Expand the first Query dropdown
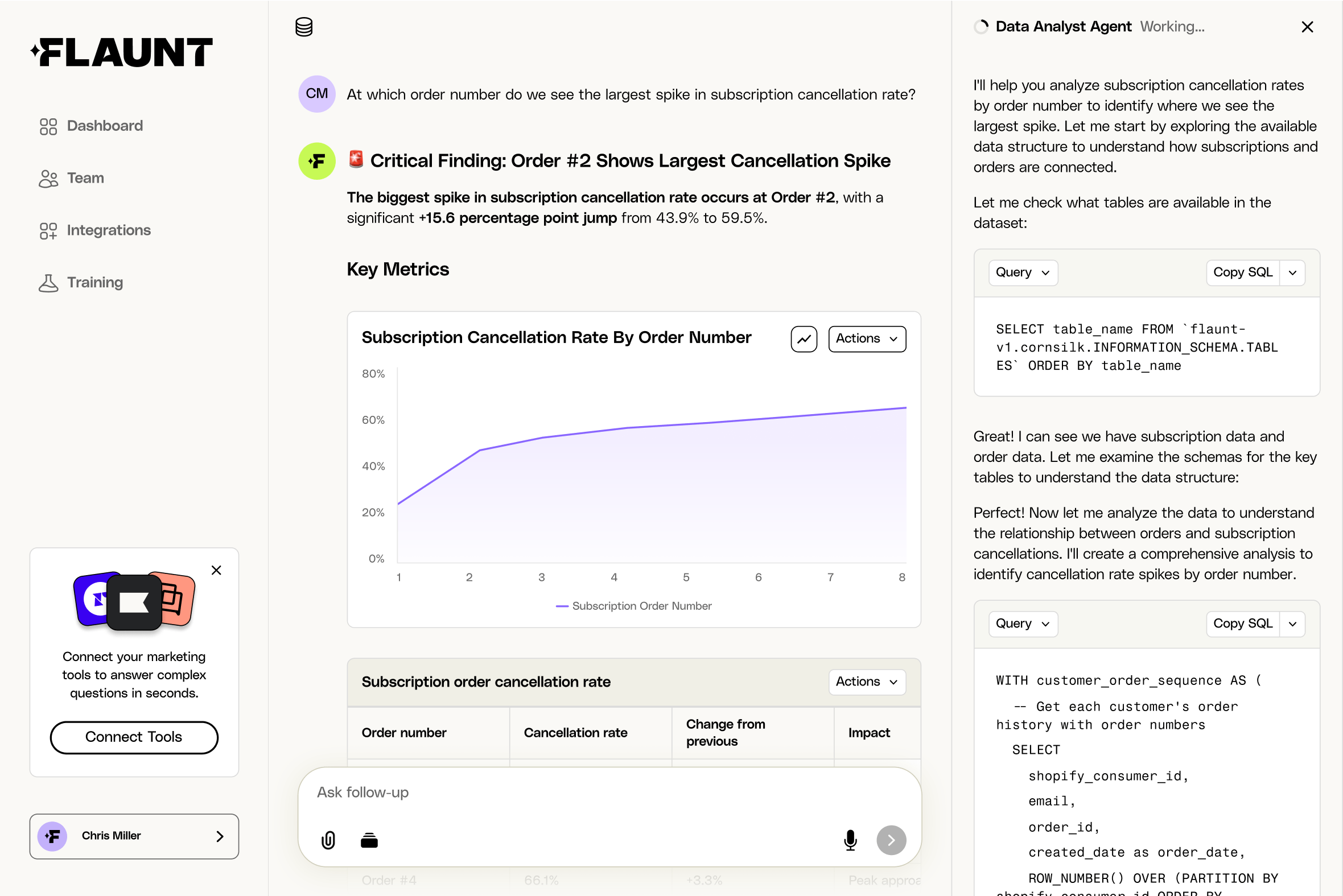The height and width of the screenshot is (896, 1343). pos(1023,272)
